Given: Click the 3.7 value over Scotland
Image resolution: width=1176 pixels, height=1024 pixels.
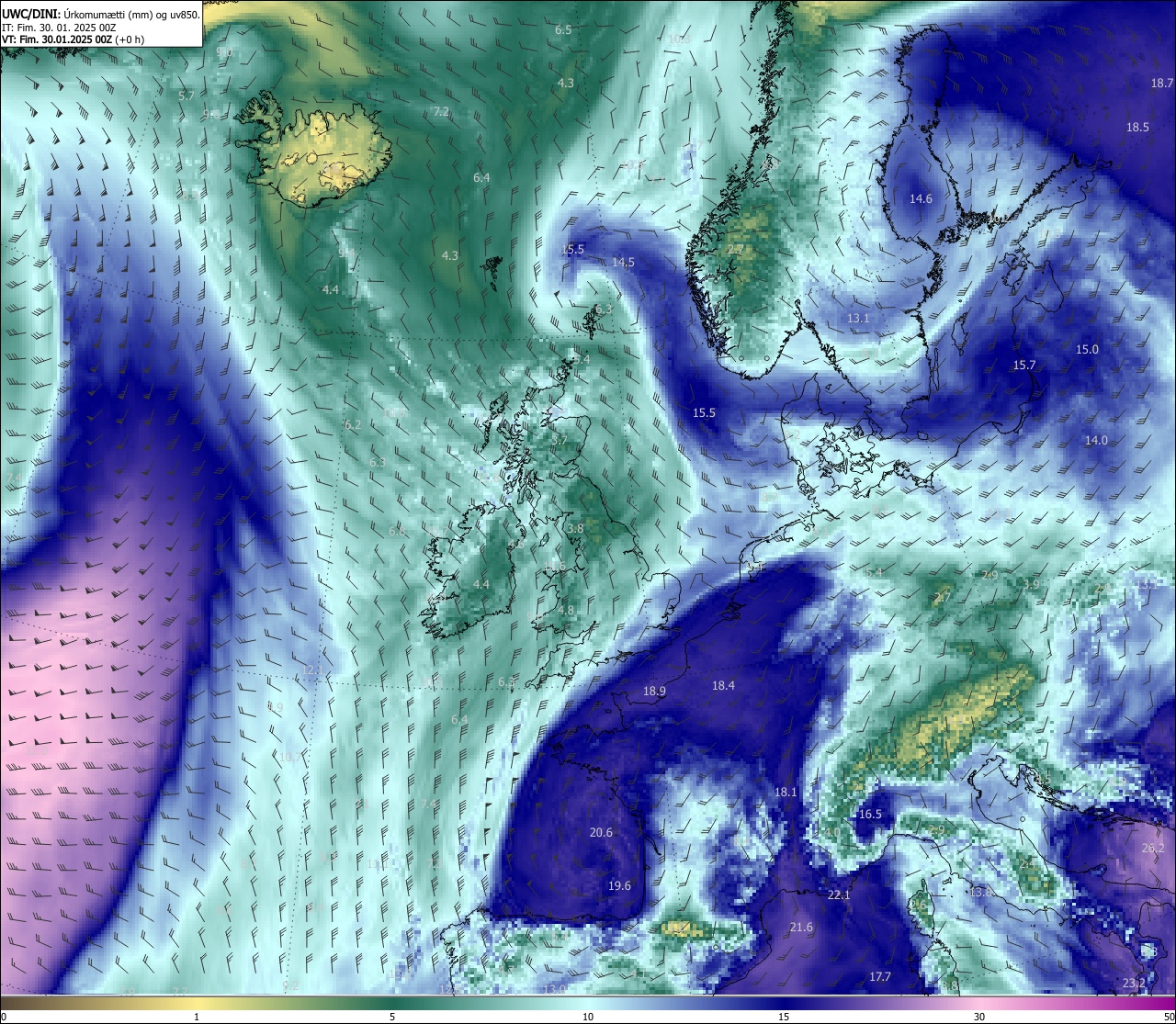Looking at the screenshot, I should point(559,440).
